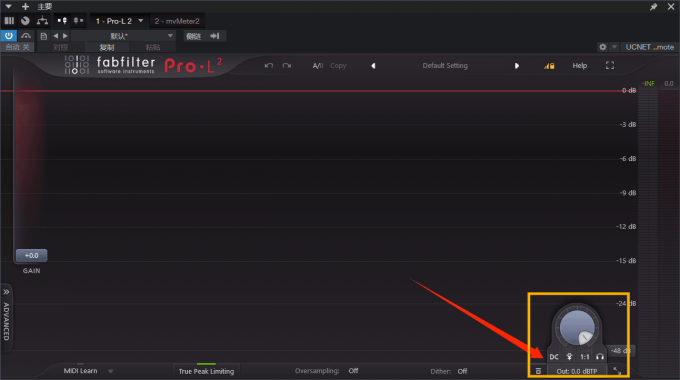Click the A/B compare button

point(318,66)
